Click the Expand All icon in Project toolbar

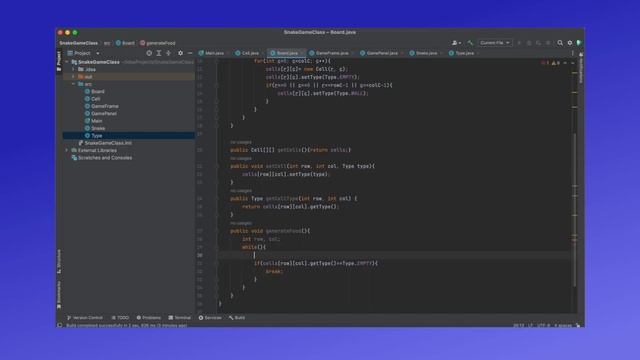pos(159,53)
